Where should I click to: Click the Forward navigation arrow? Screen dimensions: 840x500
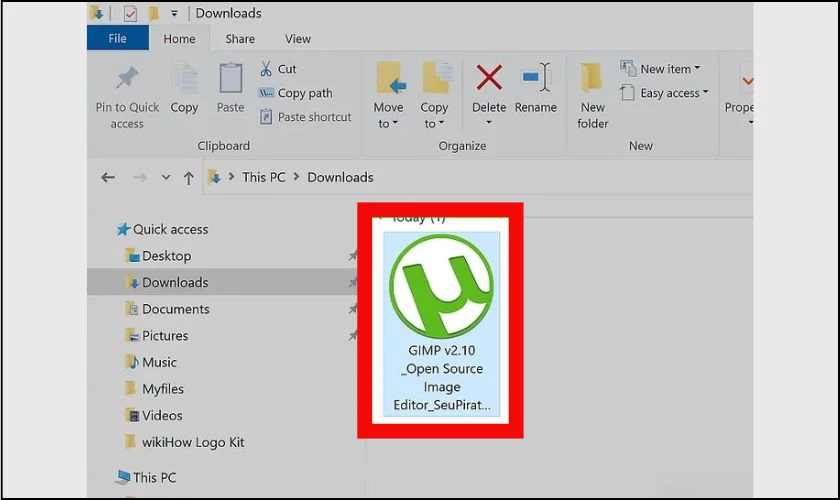139,177
